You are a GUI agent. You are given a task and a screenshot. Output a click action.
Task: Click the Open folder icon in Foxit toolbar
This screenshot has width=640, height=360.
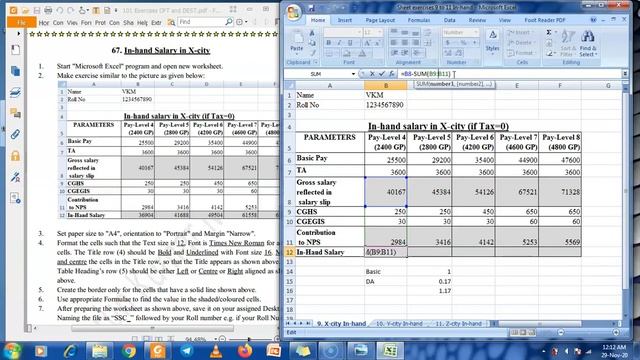(x=25, y=10)
